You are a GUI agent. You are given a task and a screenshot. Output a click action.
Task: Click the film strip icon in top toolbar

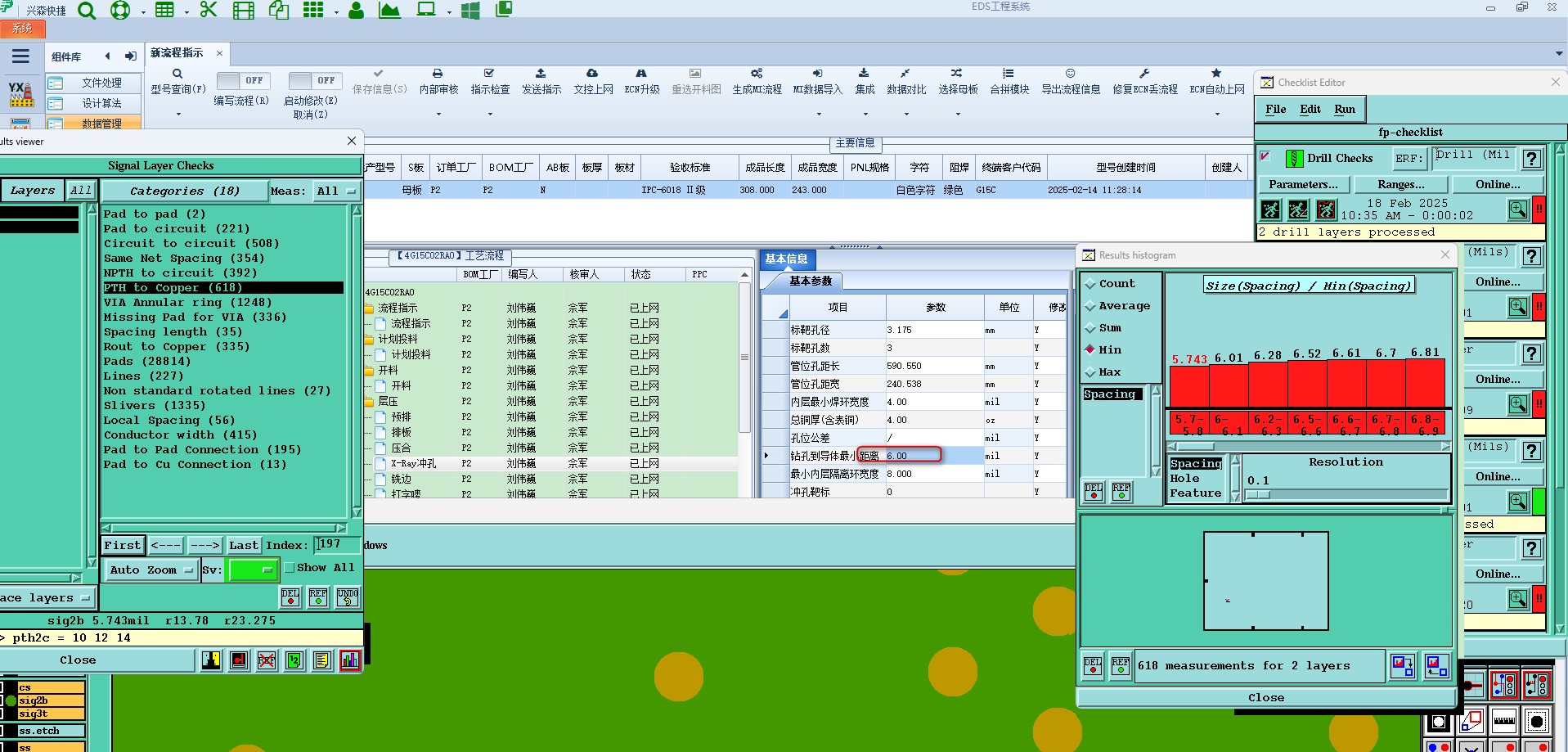coord(244,11)
